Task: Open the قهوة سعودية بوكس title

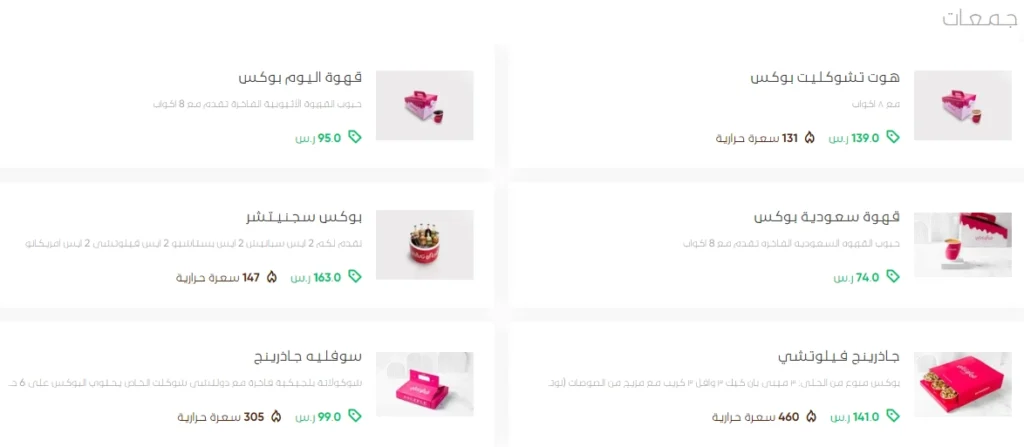Action: pyautogui.click(x=827, y=217)
